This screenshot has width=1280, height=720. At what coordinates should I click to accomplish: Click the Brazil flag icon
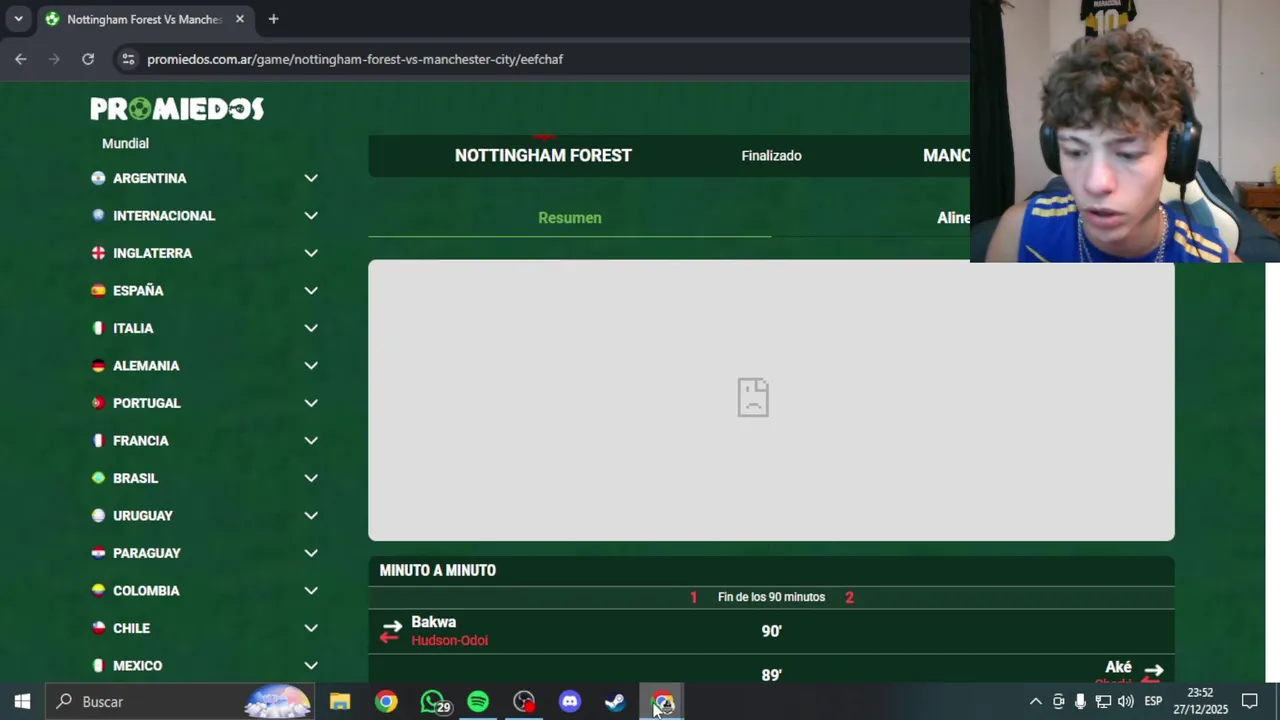[98, 478]
